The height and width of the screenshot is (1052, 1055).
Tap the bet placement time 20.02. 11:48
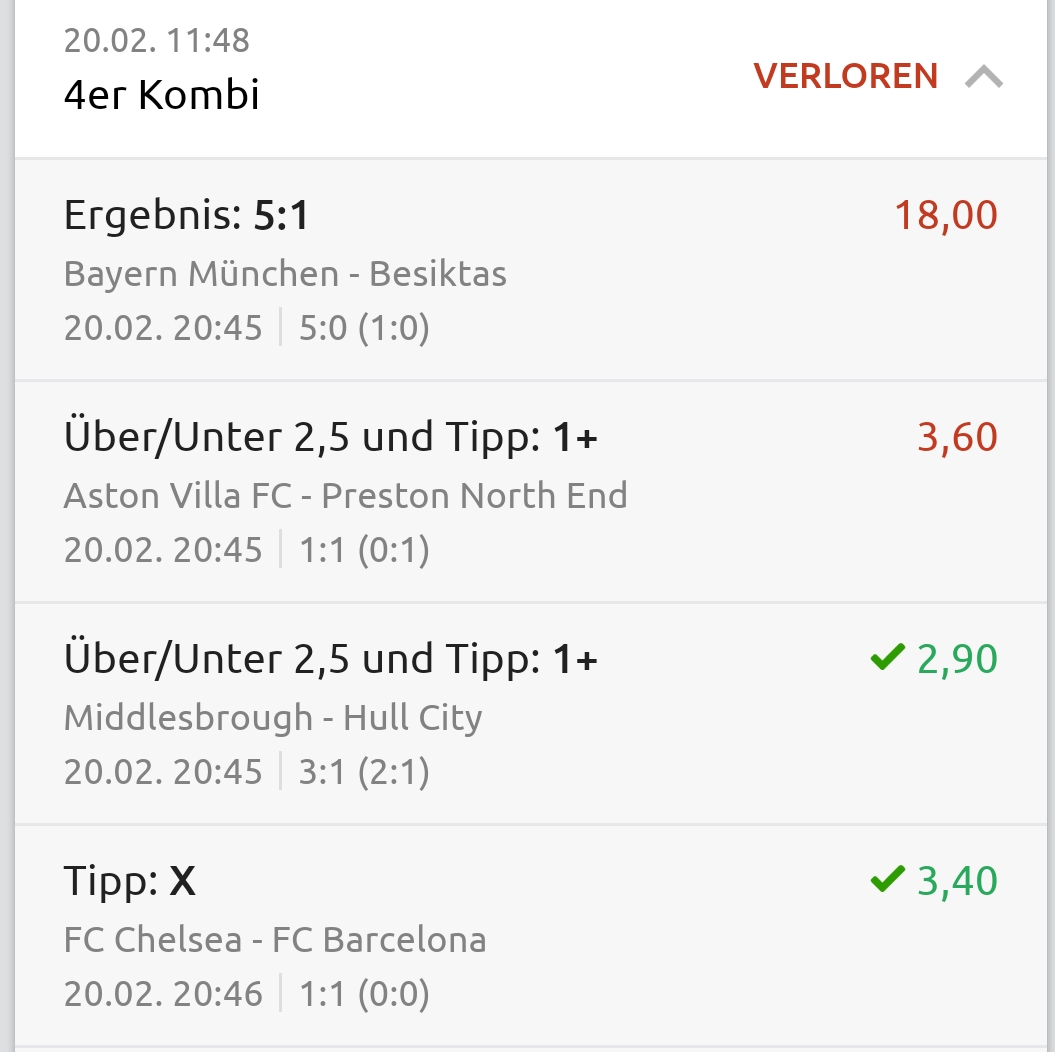click(157, 40)
